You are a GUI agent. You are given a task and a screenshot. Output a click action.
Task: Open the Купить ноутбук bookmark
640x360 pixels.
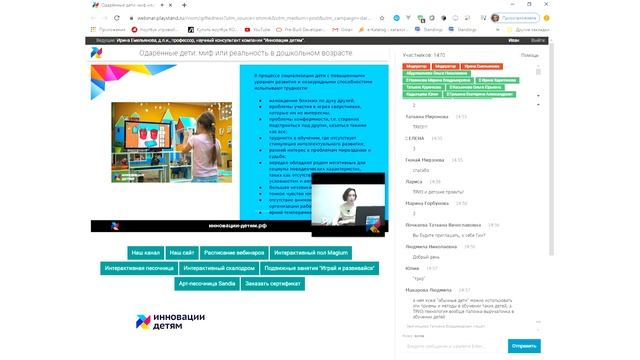213,30
